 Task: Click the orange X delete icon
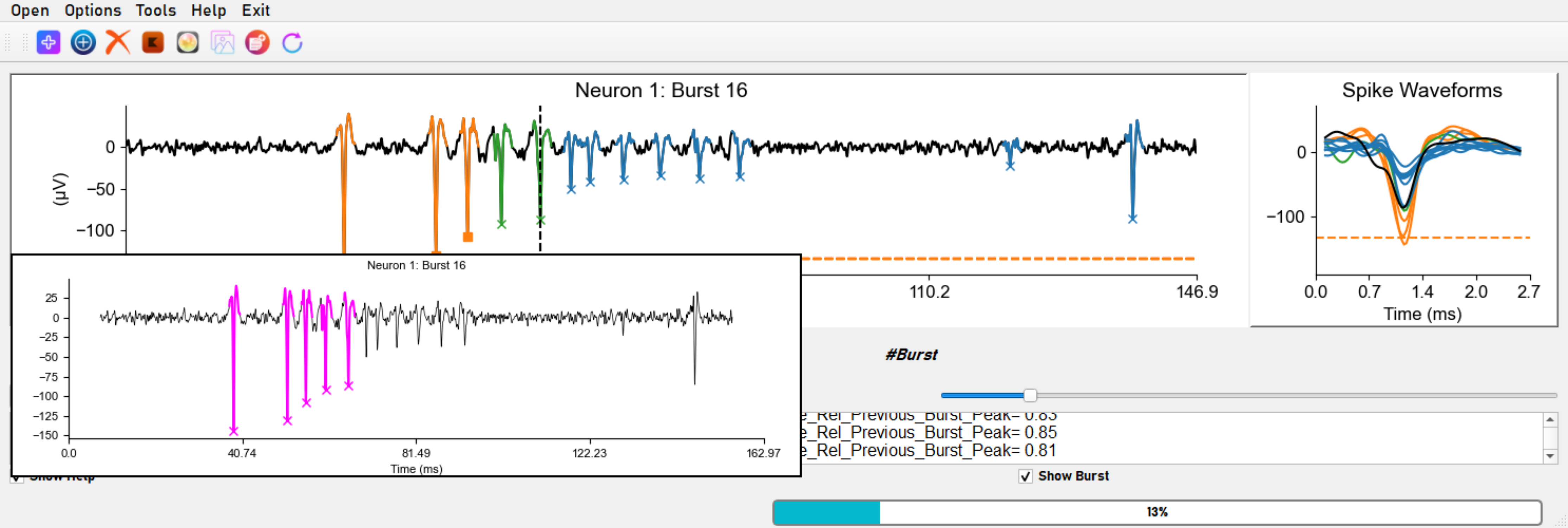click(x=118, y=43)
